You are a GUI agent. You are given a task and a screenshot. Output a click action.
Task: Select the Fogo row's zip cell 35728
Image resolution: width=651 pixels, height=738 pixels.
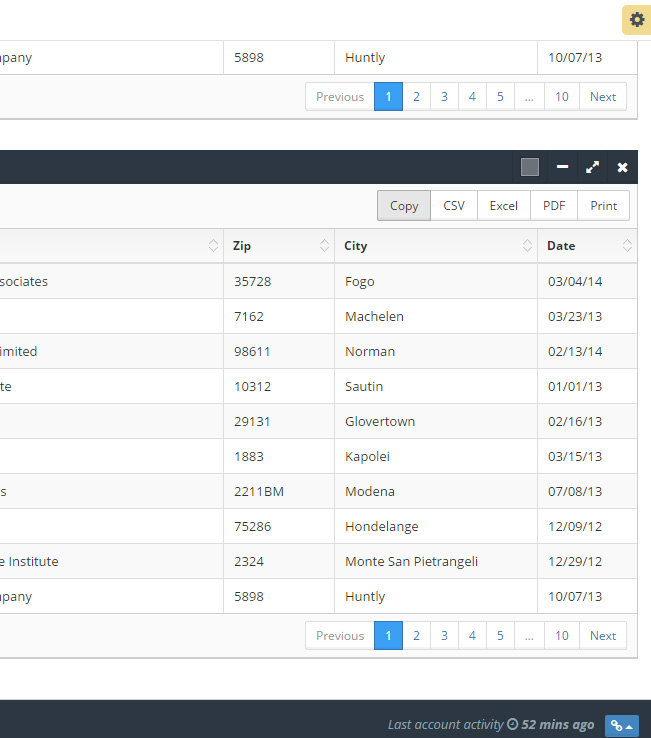[253, 281]
